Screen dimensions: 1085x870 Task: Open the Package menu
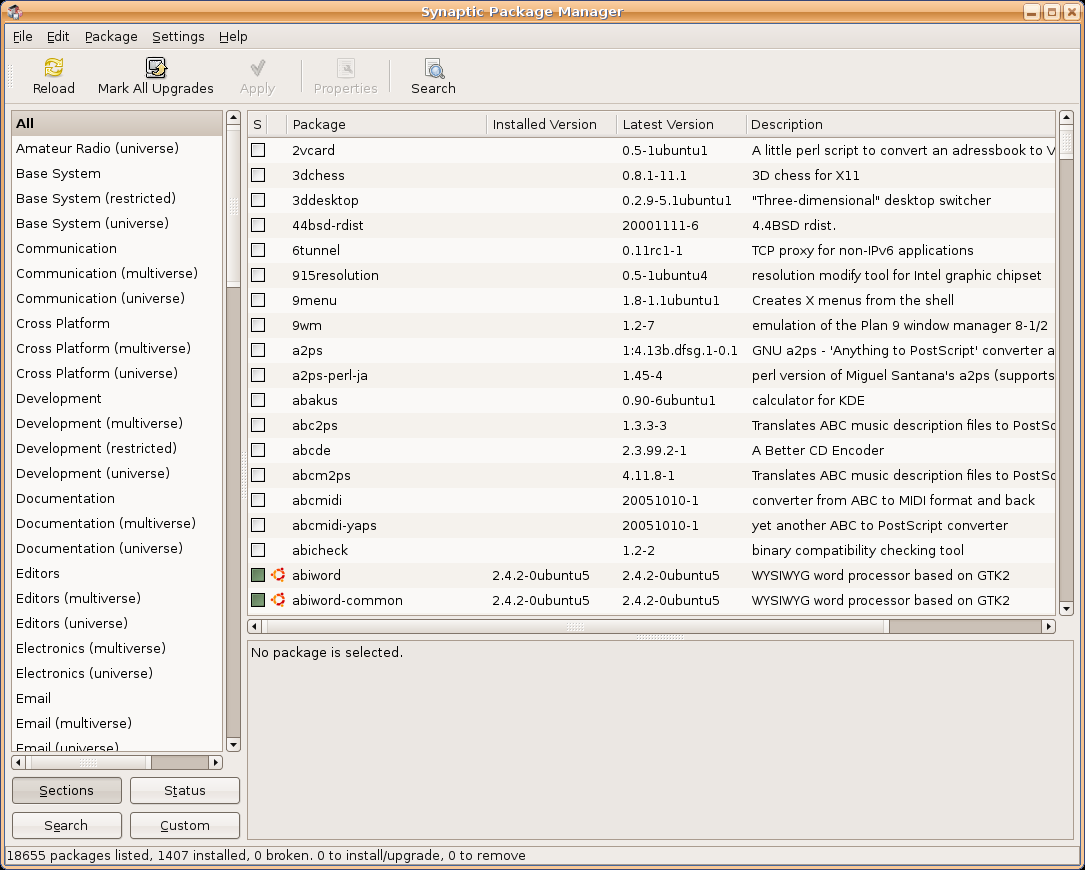[x=111, y=37]
